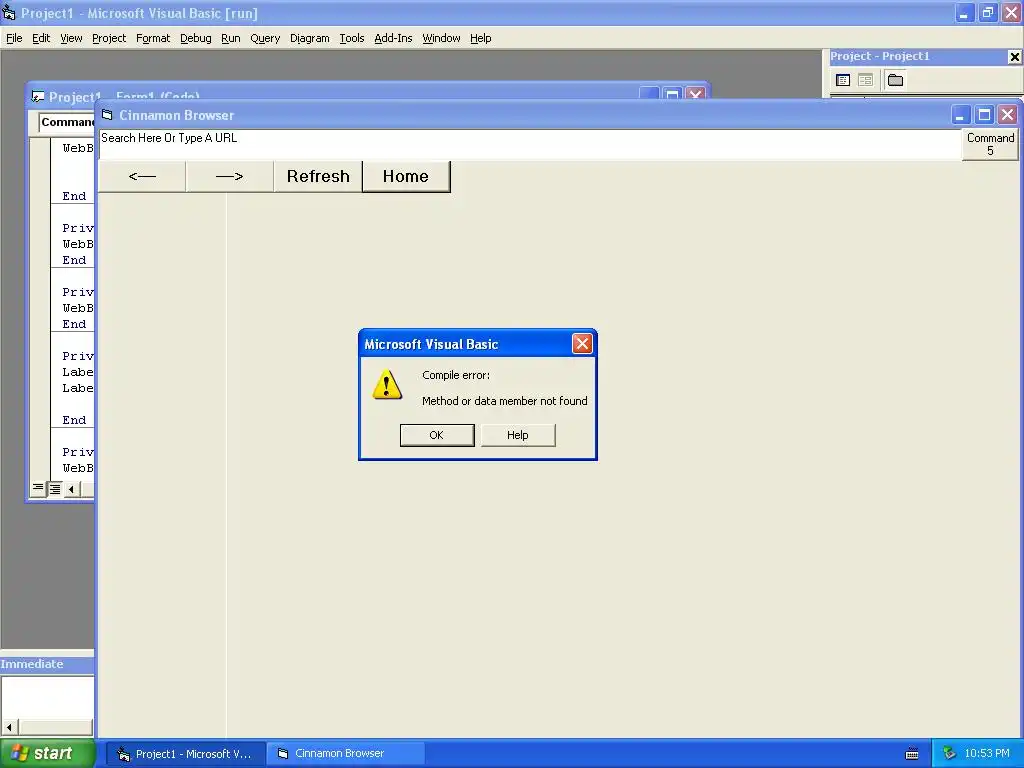Click the Cinnamon Browser form icon in title bar
The height and width of the screenshot is (768, 1024).
[x=107, y=115]
